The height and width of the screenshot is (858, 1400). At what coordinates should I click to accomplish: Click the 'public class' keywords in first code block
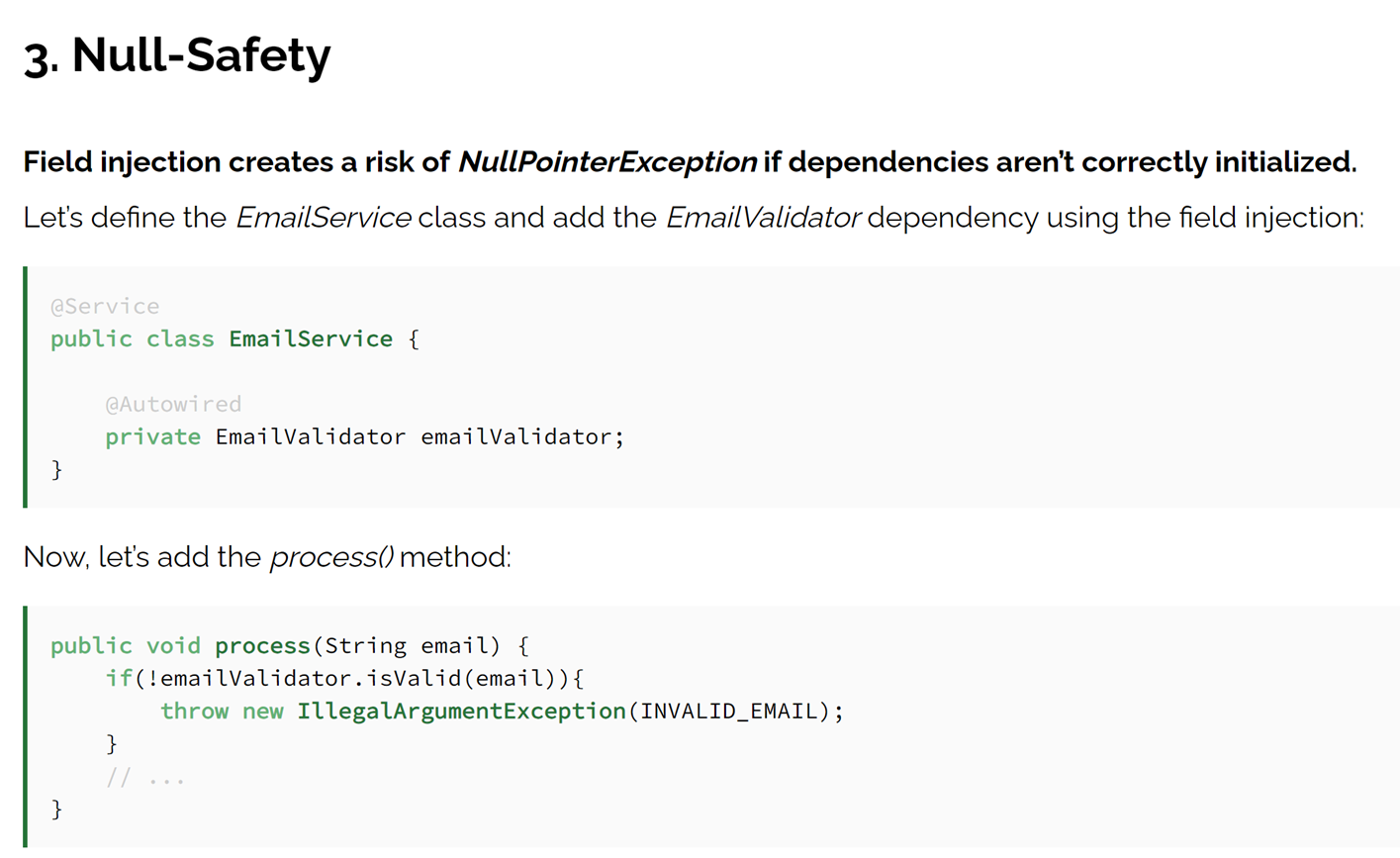(133, 339)
